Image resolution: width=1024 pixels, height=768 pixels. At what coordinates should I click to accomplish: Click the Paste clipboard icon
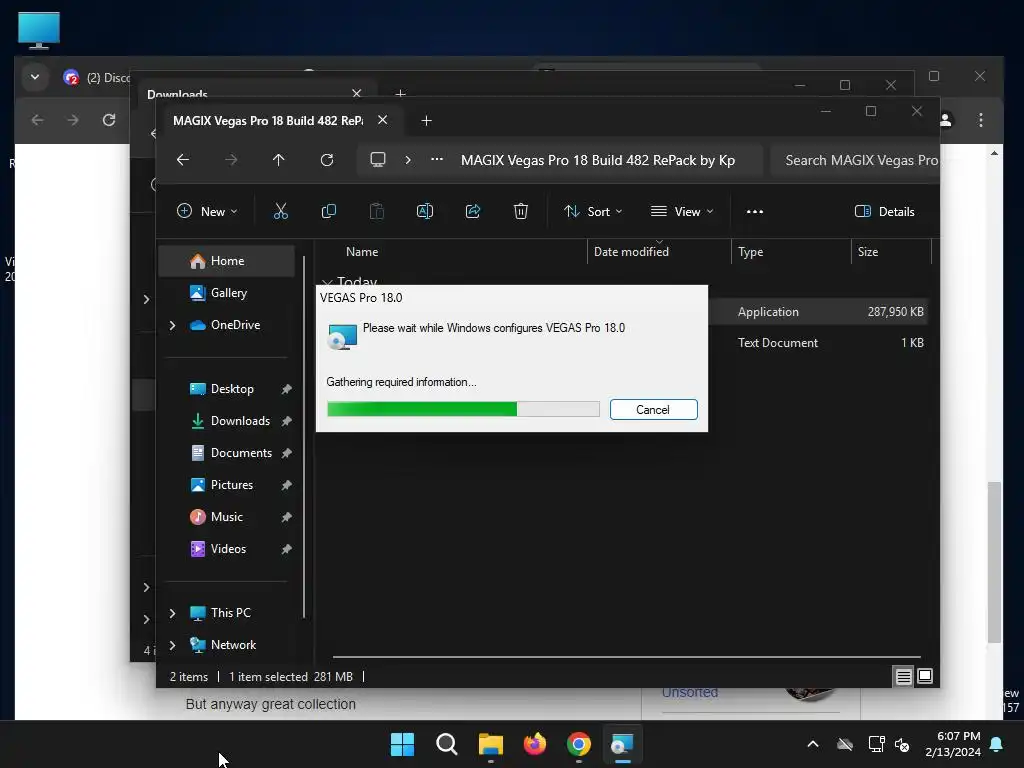click(377, 211)
